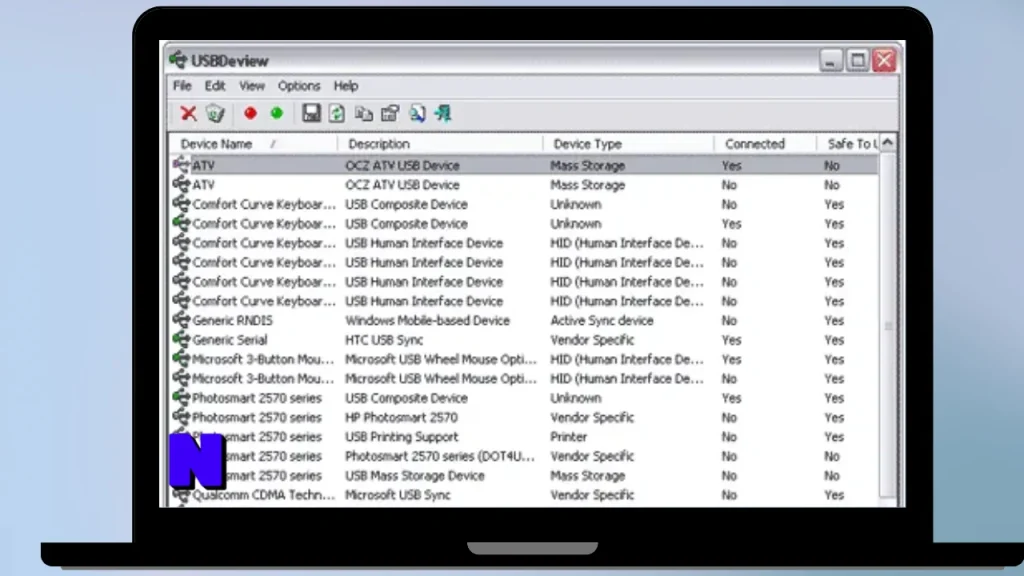Click the Printer device type cell
The width and height of the screenshot is (1024, 576).
[568, 437]
